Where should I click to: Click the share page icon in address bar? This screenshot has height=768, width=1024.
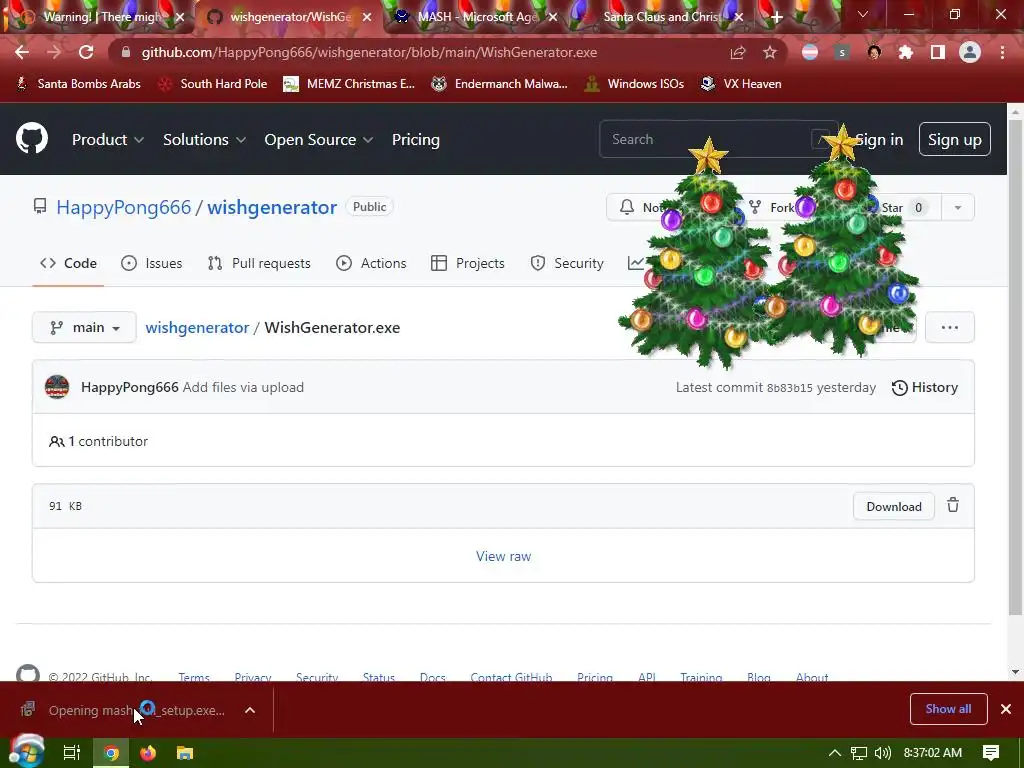point(738,52)
